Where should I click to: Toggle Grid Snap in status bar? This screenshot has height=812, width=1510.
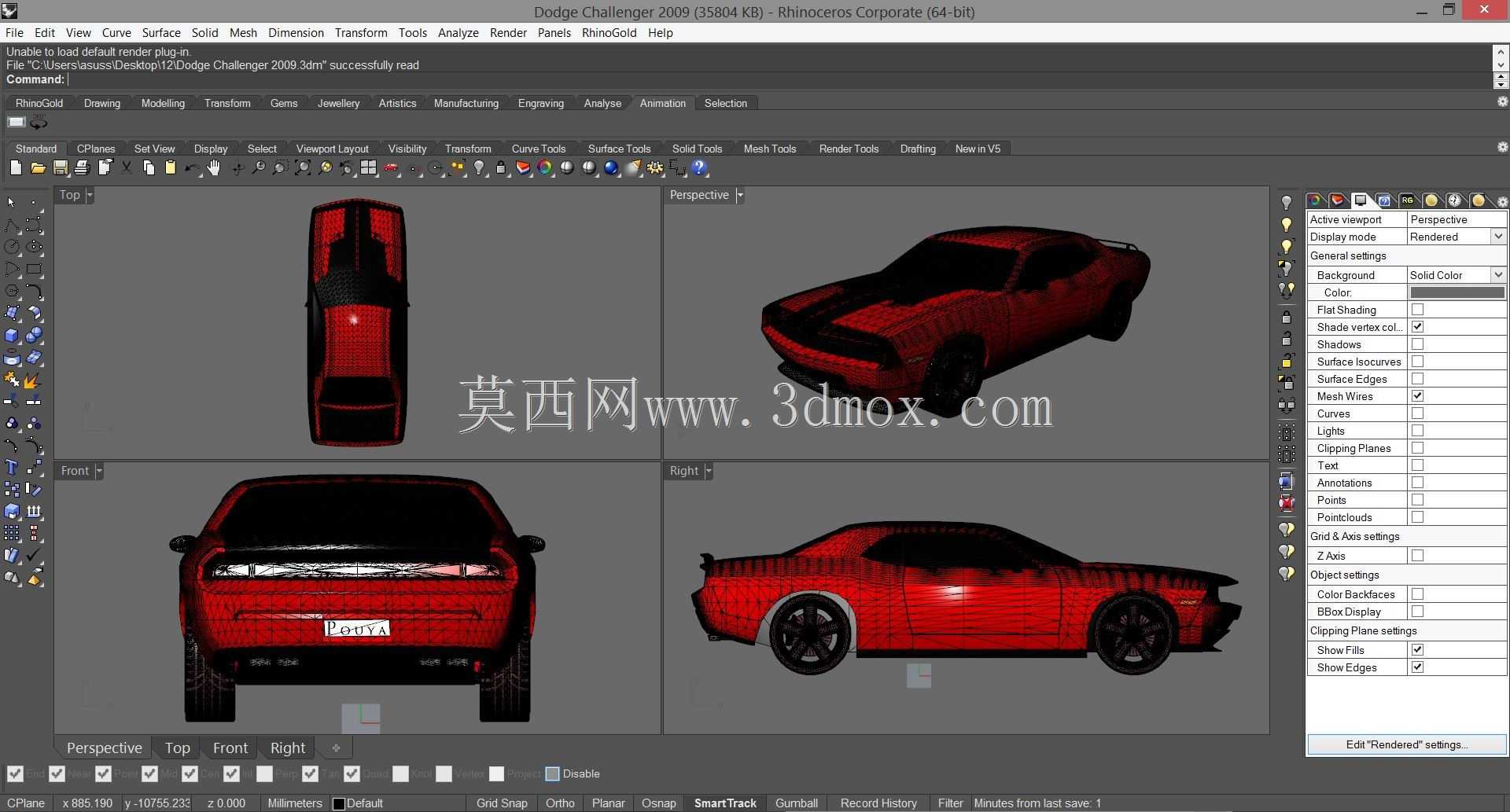[502, 803]
